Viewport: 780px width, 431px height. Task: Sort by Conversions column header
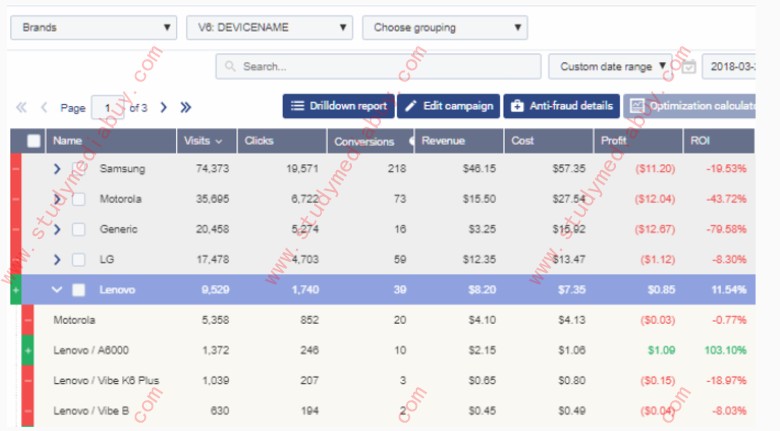click(371, 141)
